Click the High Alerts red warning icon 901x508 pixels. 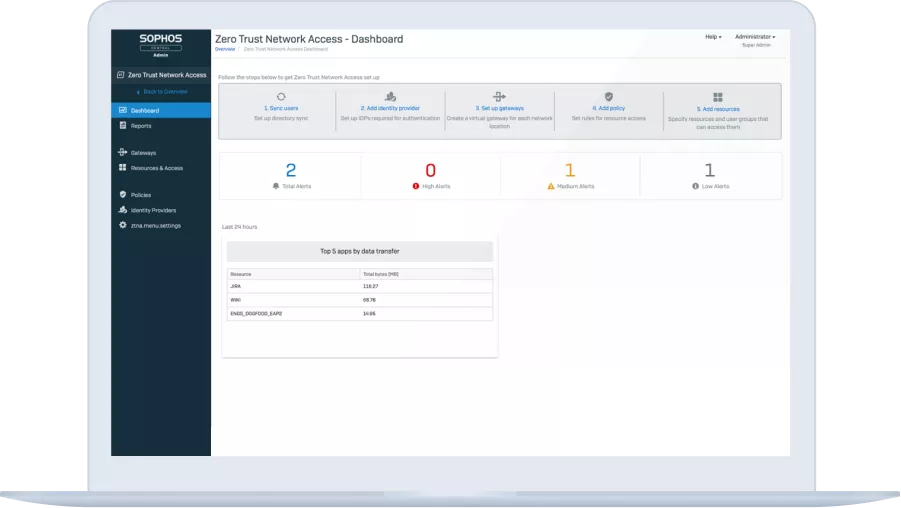coord(416,186)
